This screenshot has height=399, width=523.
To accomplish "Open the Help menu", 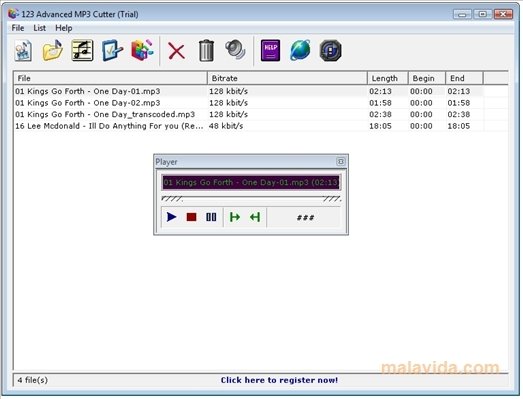I will [64, 28].
